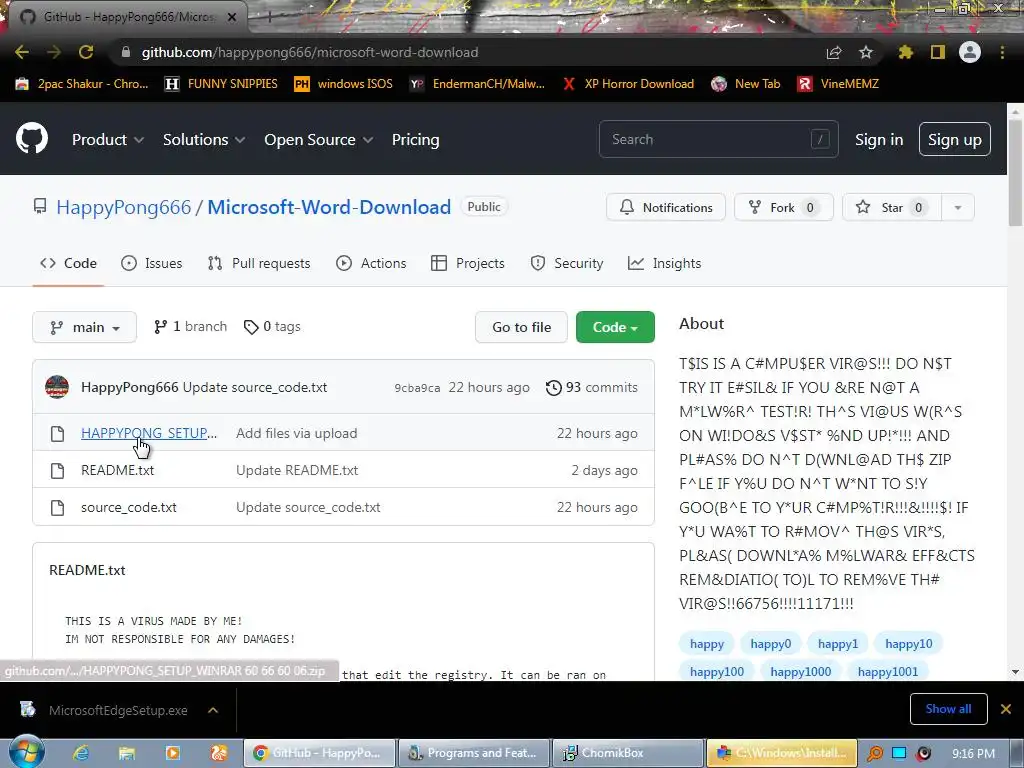View the 1 branch link

click(190, 327)
